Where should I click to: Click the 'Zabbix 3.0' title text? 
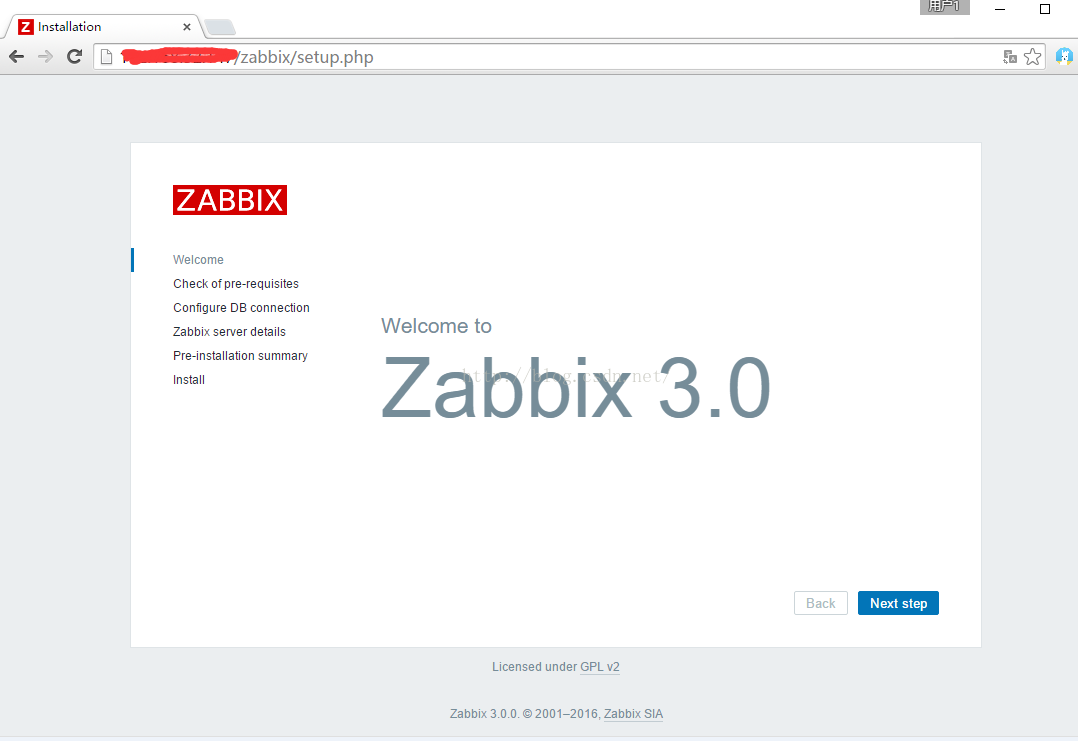tap(575, 388)
